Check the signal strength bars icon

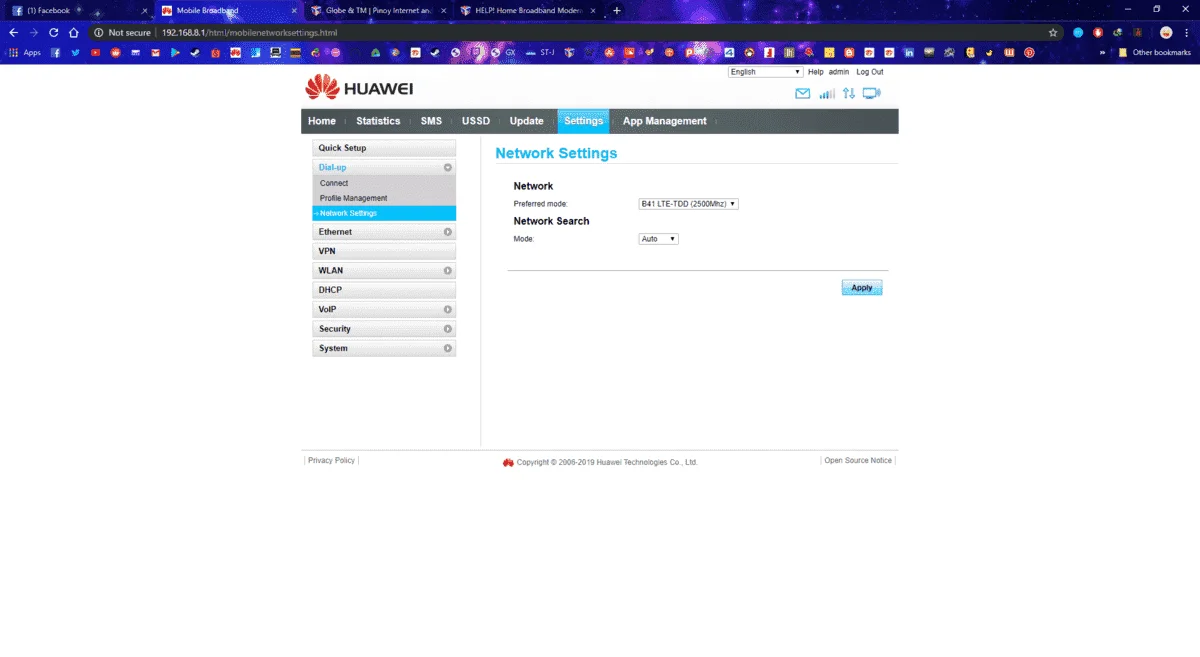pos(827,93)
